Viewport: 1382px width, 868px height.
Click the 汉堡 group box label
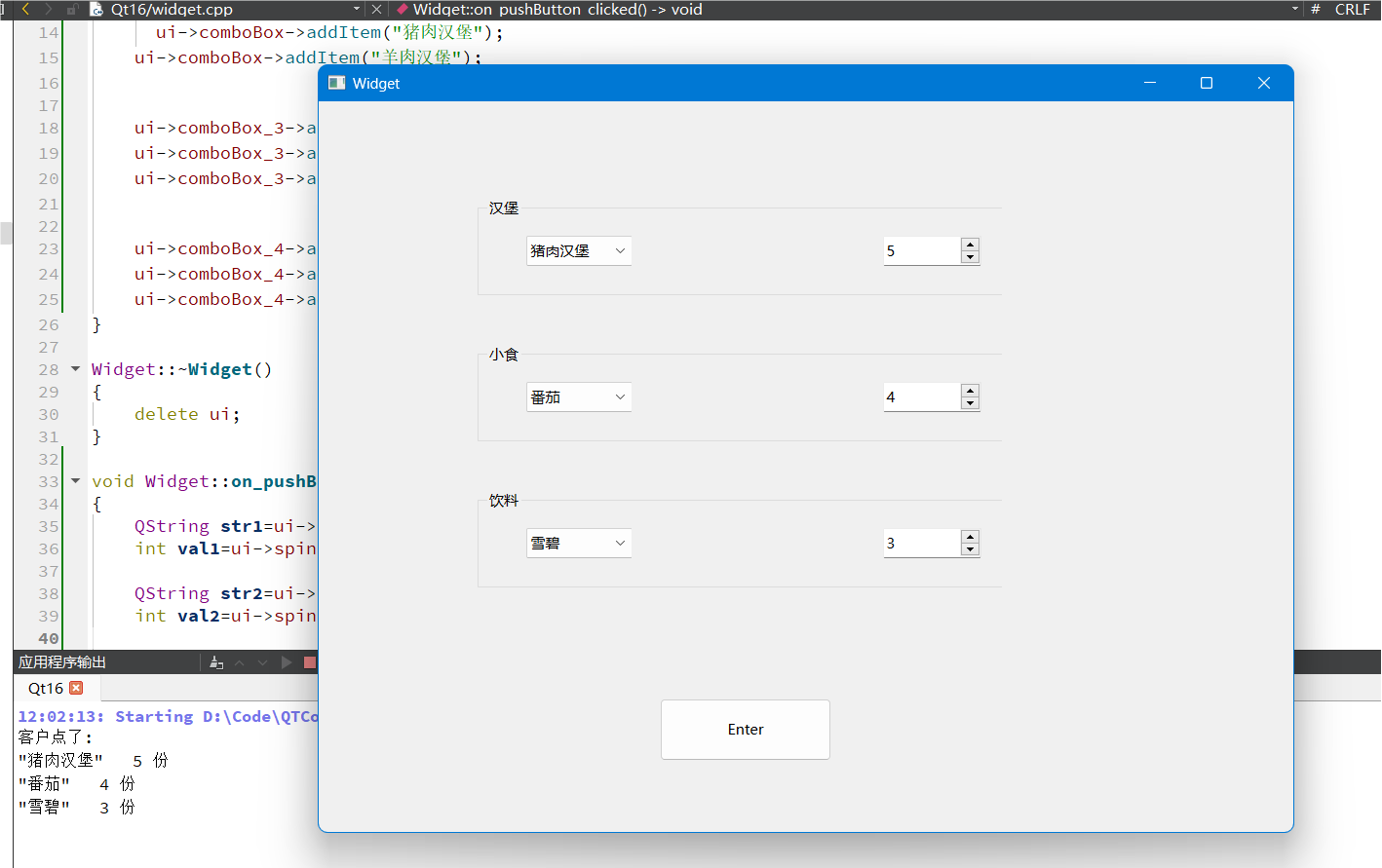[x=504, y=208]
